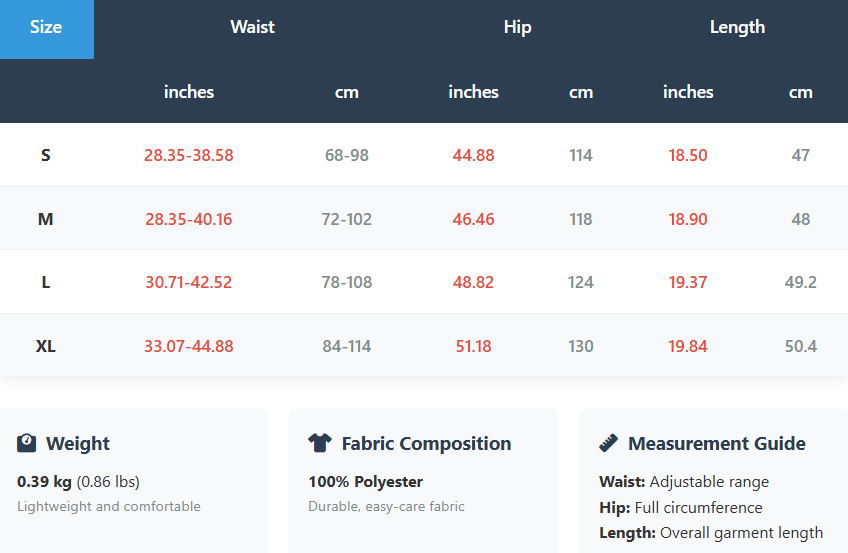Click the 100% Polyester text
The width and height of the screenshot is (848, 553).
(x=365, y=482)
